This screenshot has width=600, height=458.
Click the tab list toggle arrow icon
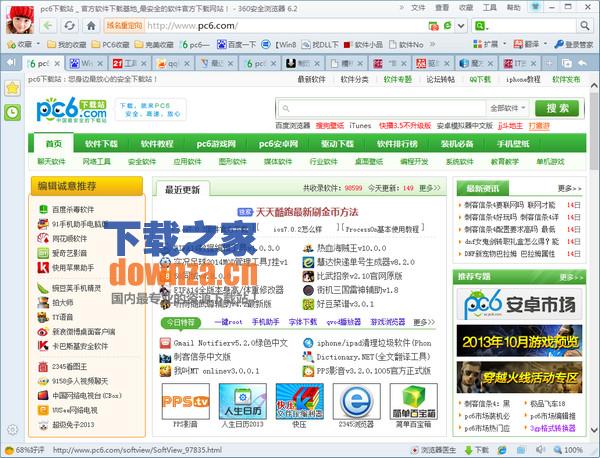pos(11,62)
